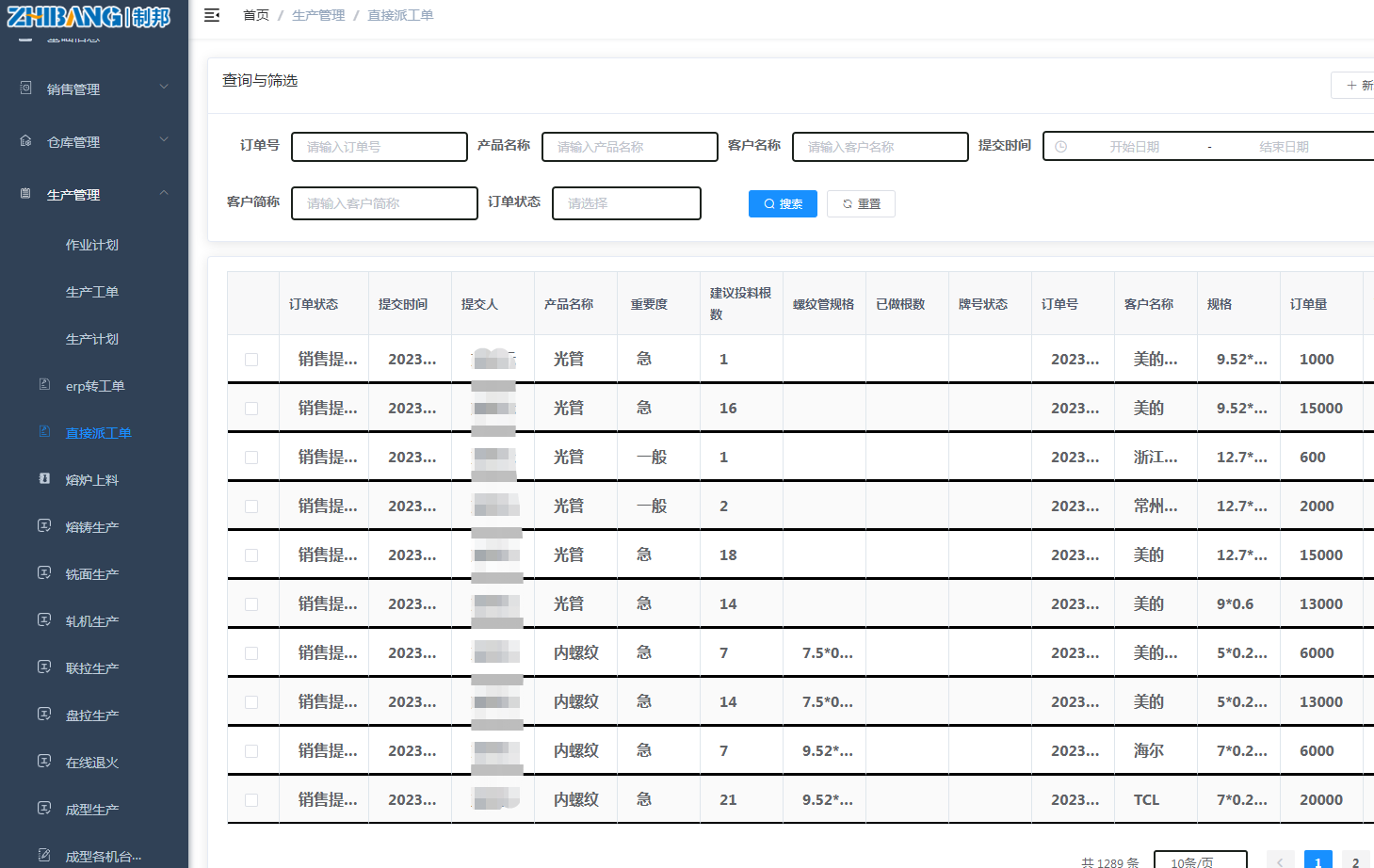Tick the checkbox for the TCL customer row

coord(251,800)
